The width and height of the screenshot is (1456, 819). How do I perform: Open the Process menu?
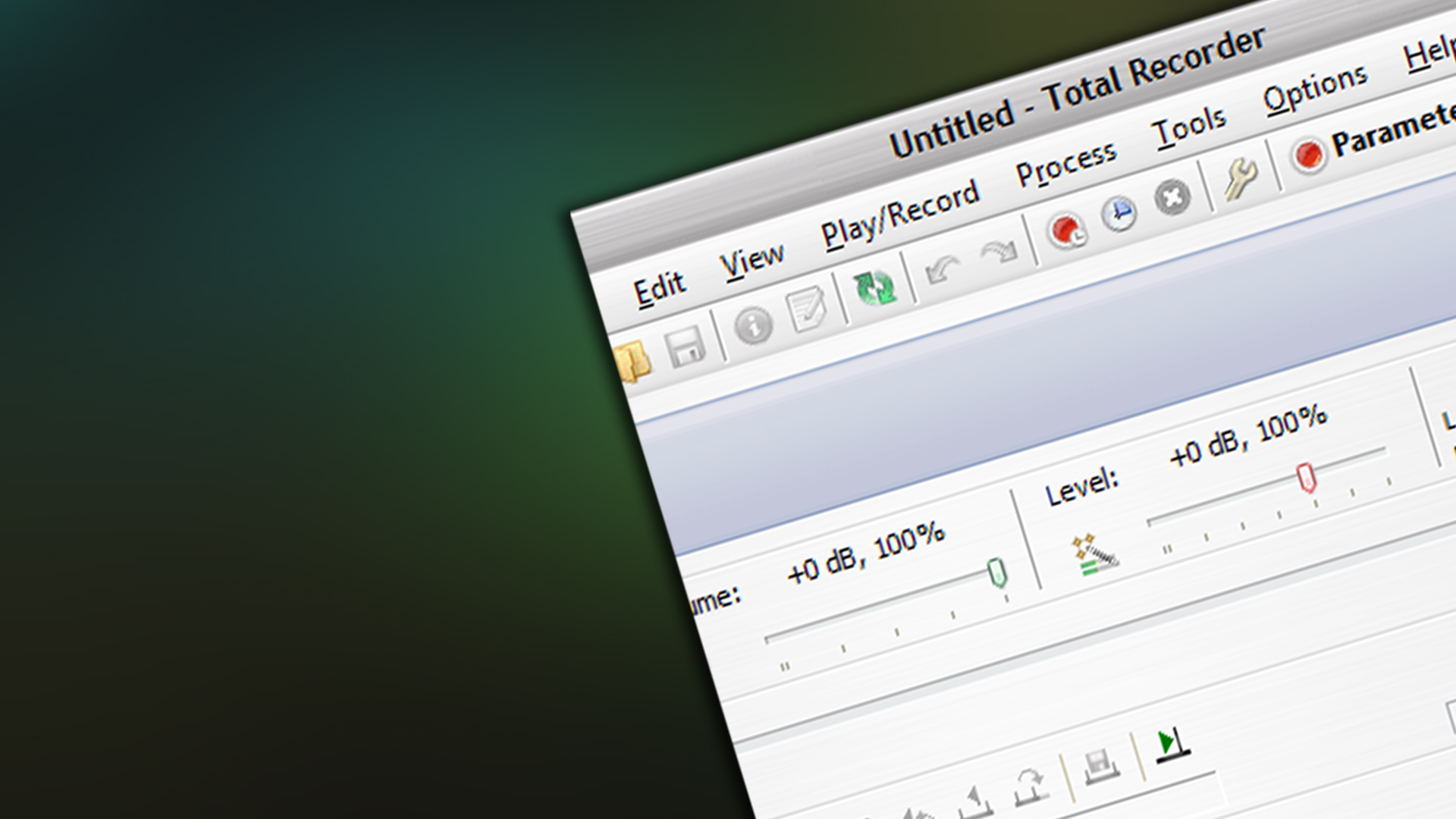[1065, 164]
